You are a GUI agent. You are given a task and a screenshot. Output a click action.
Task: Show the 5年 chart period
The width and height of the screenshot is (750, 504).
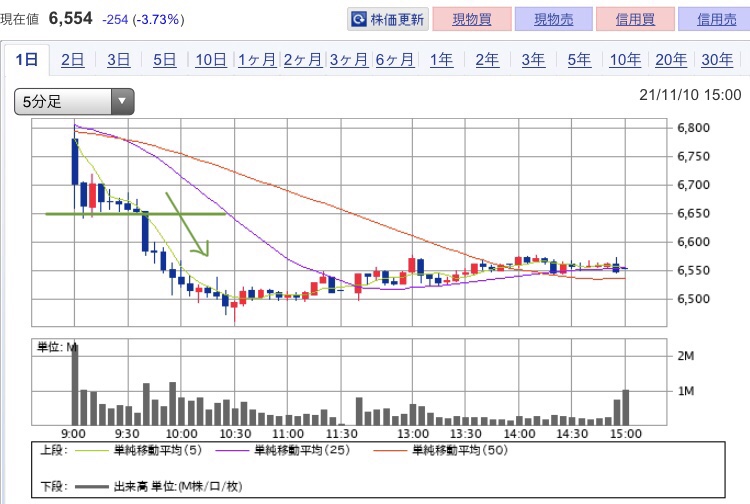tap(579, 60)
